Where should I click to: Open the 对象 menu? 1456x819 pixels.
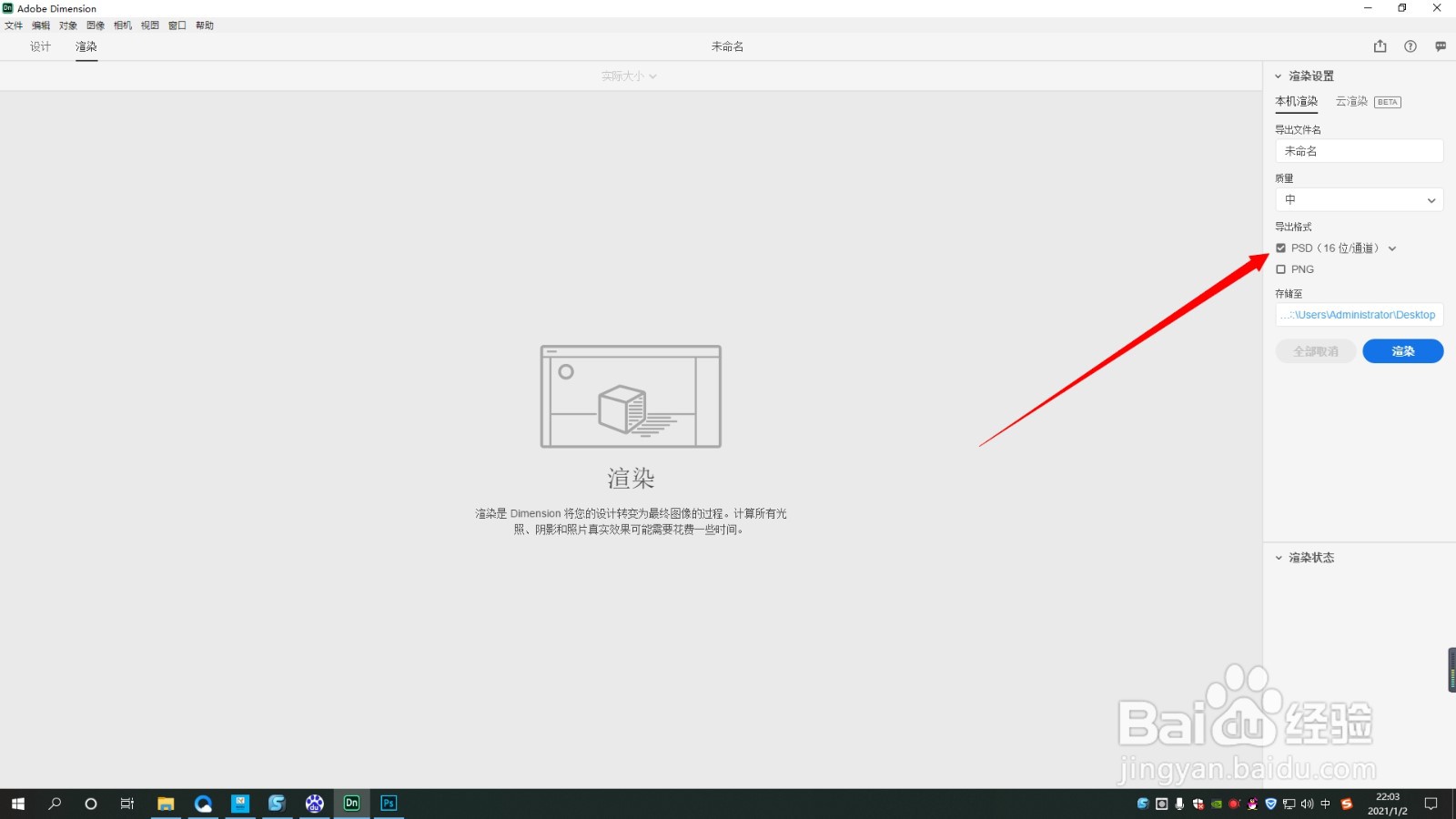(68, 25)
